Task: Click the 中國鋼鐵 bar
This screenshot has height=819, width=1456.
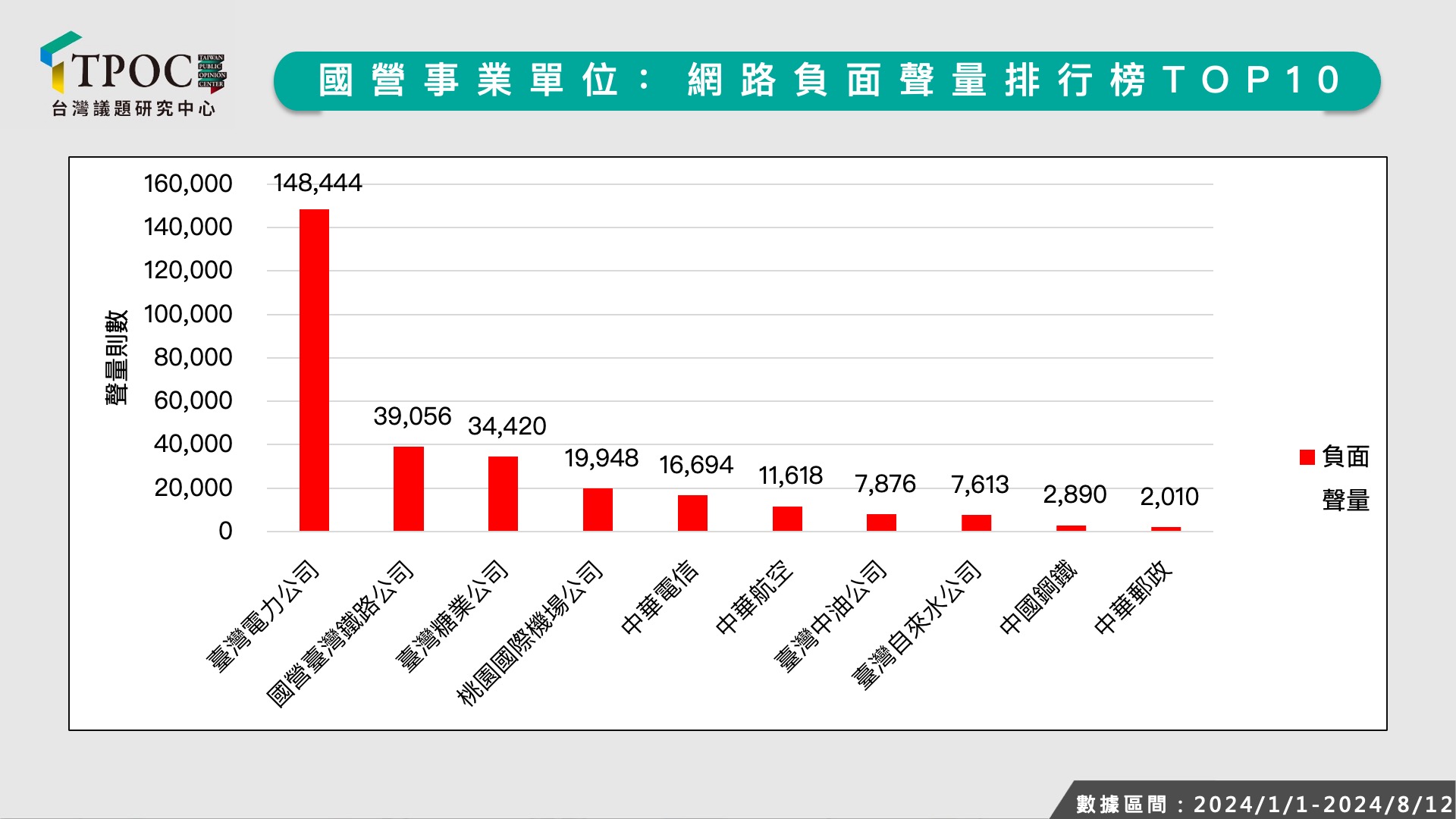Action: coord(1071,528)
